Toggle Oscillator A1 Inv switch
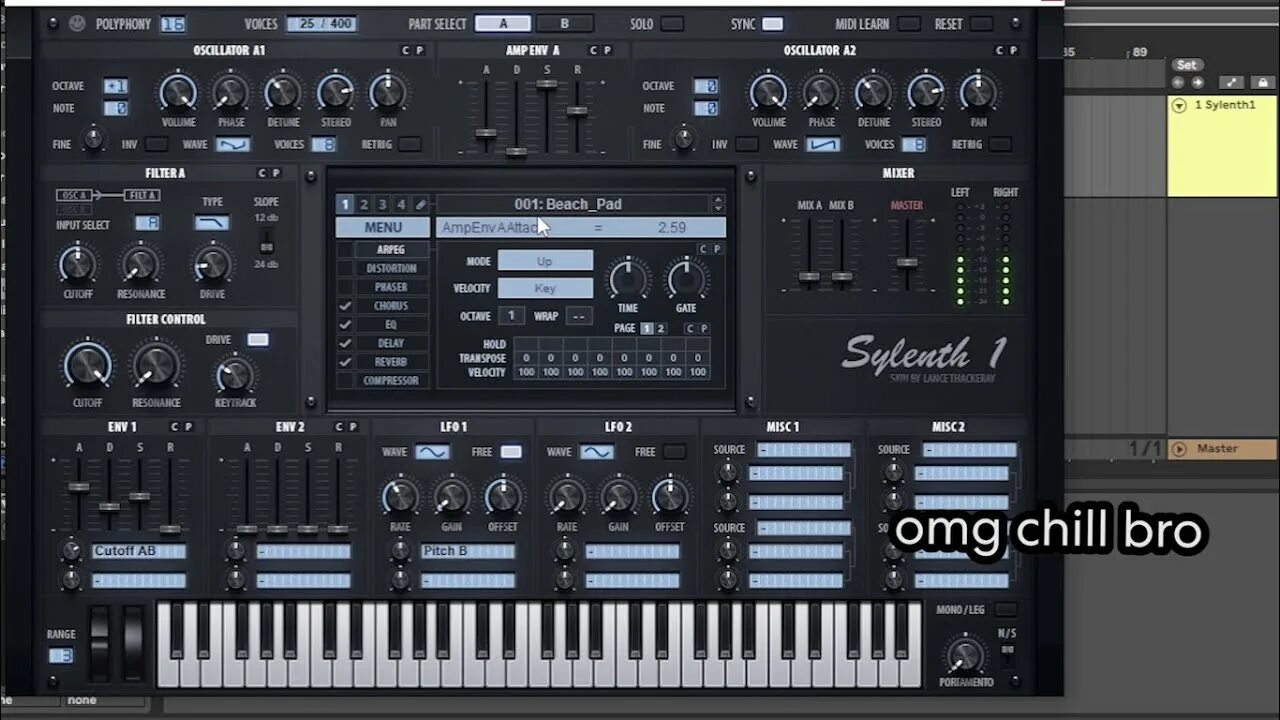The height and width of the screenshot is (720, 1280). [156, 144]
